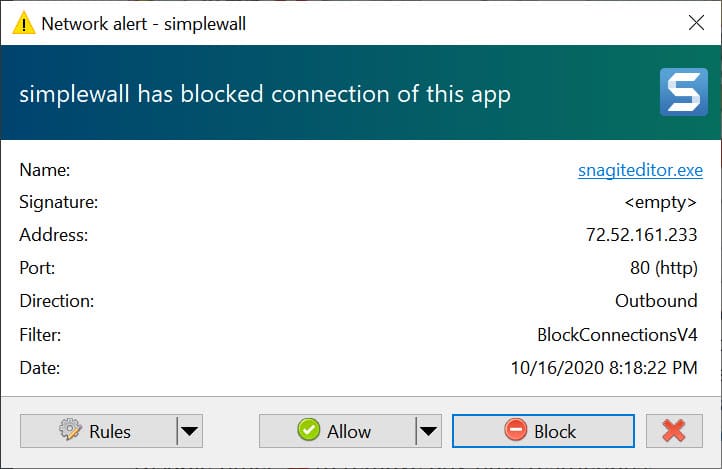Click the blocked connection banner heading
The height and width of the screenshot is (469, 722).
265,94
